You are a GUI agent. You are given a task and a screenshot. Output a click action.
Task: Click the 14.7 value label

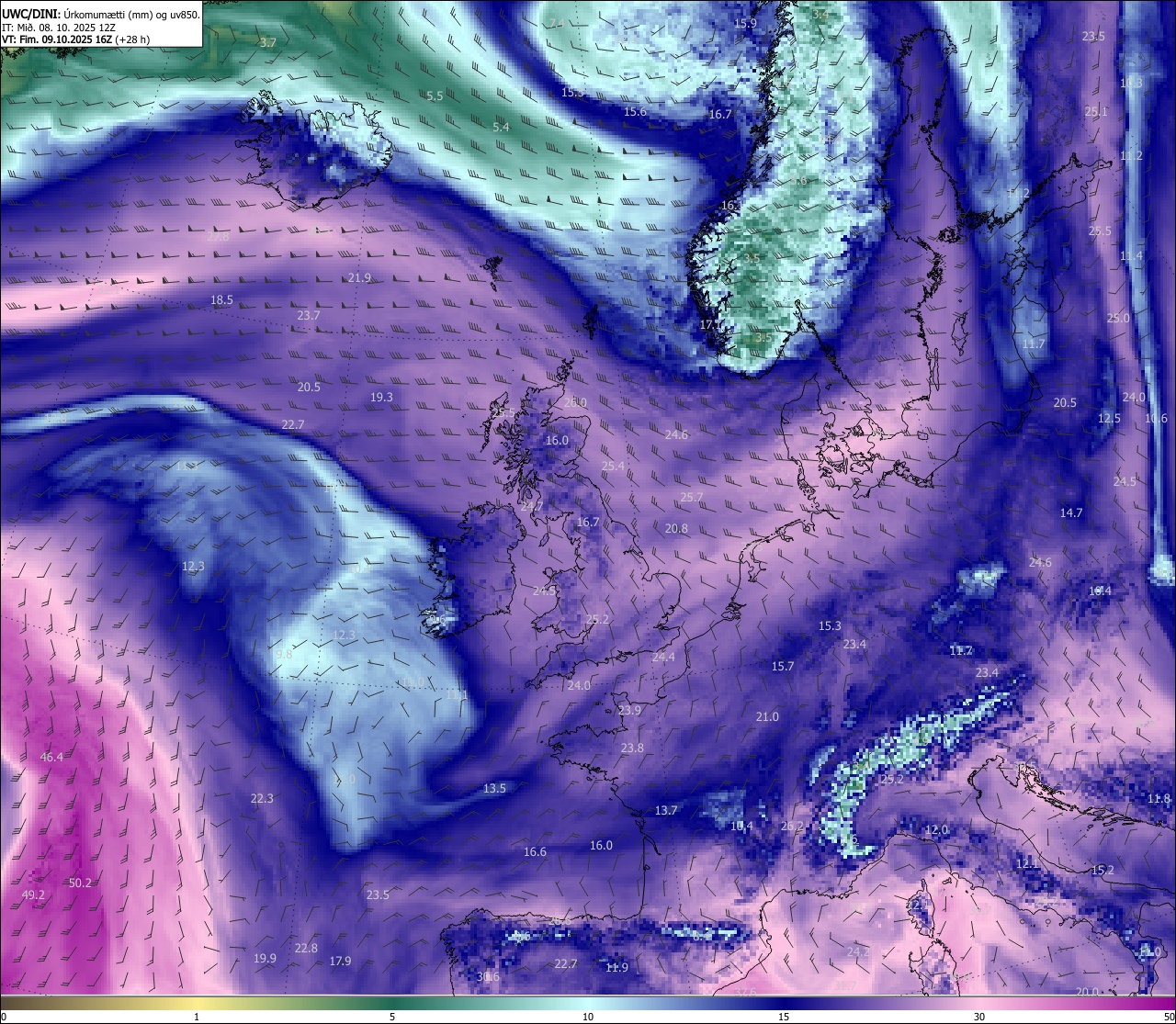click(1071, 513)
